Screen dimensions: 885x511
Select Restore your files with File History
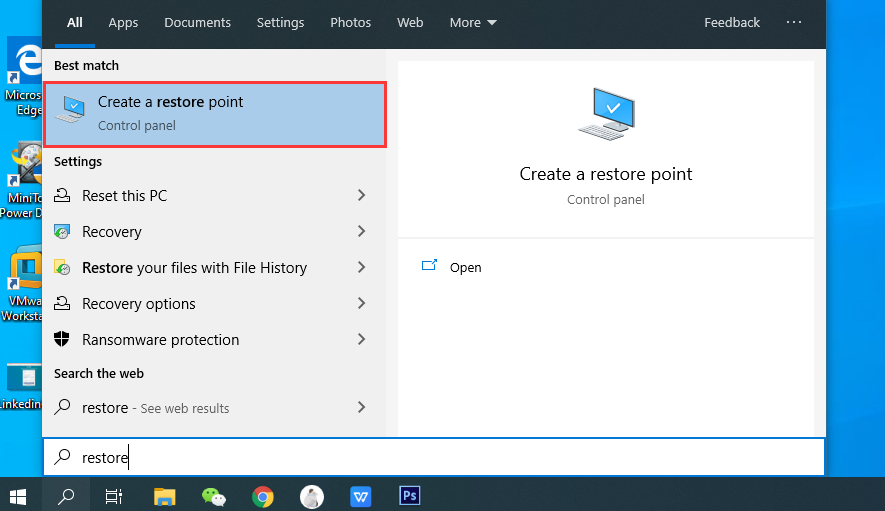coord(195,268)
